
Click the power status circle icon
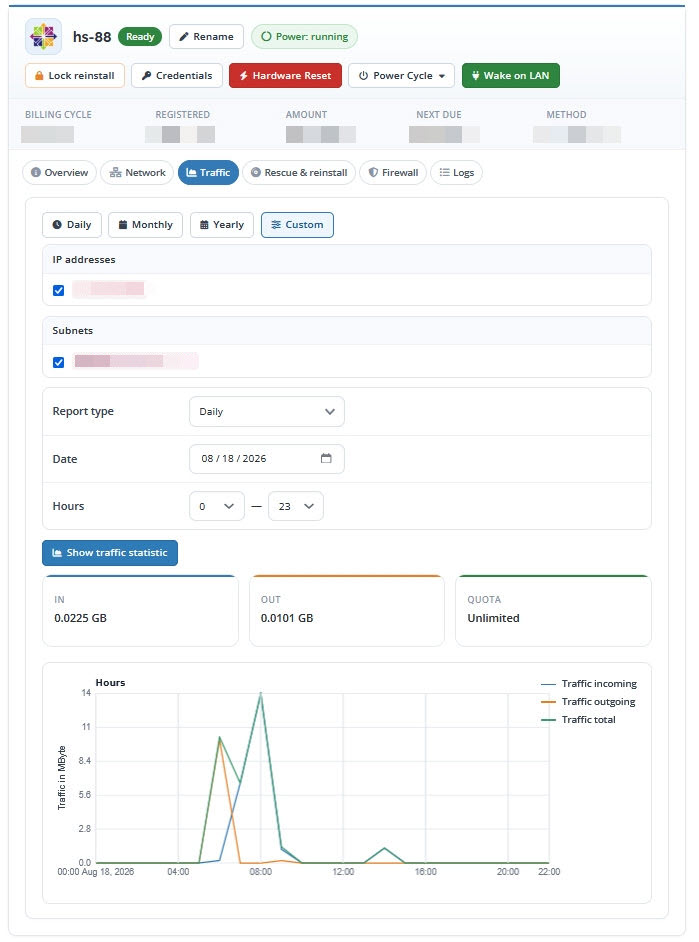266,37
